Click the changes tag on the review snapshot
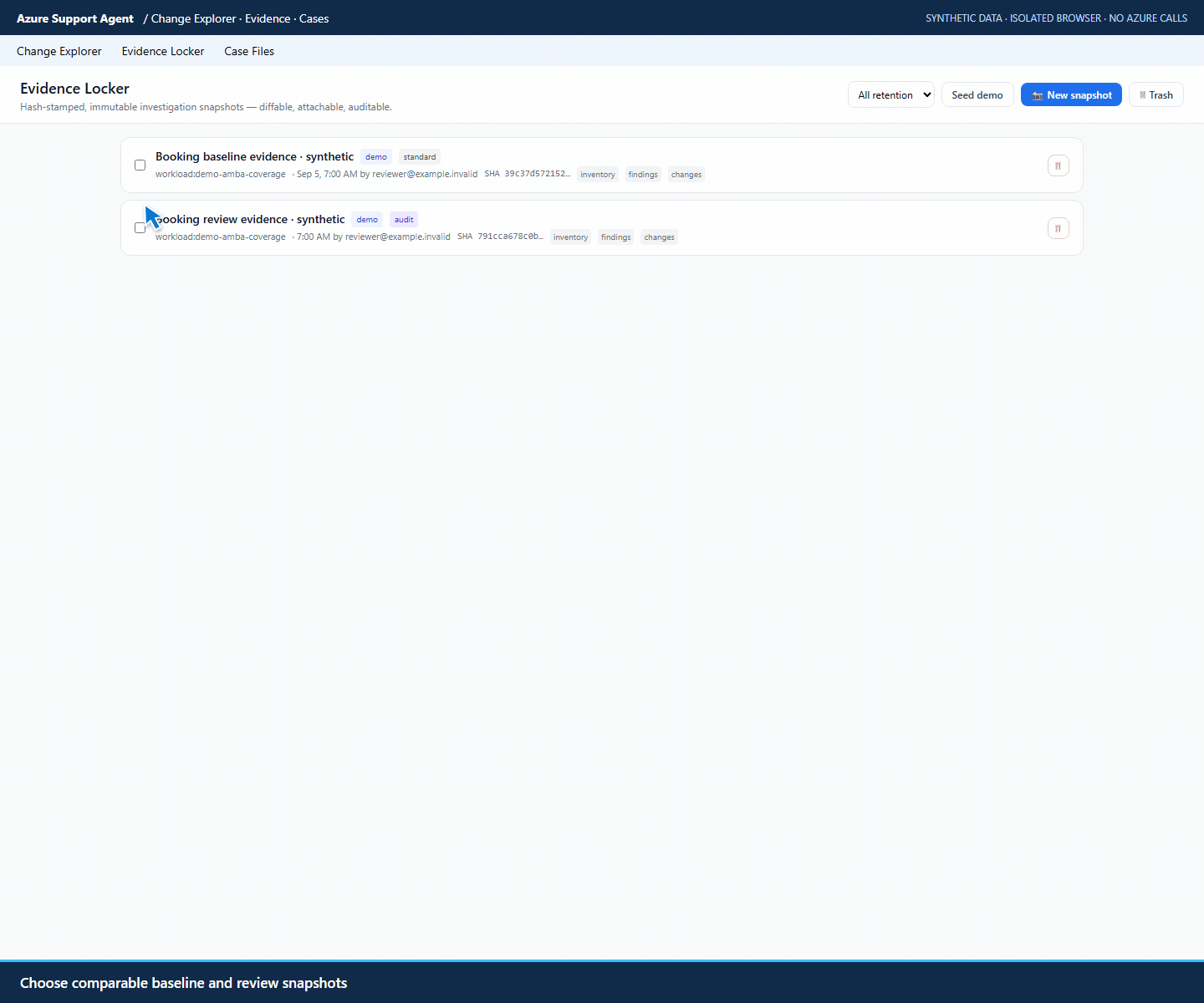 pos(659,237)
